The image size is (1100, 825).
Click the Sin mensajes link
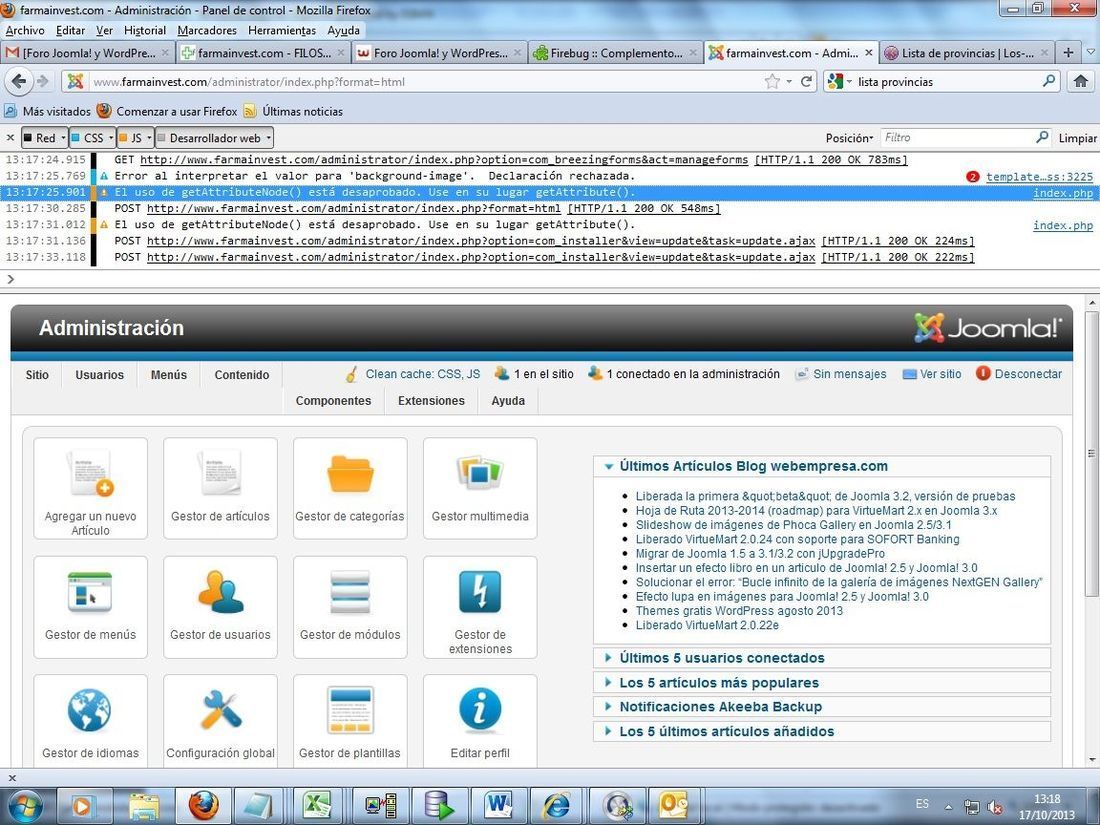click(850, 375)
